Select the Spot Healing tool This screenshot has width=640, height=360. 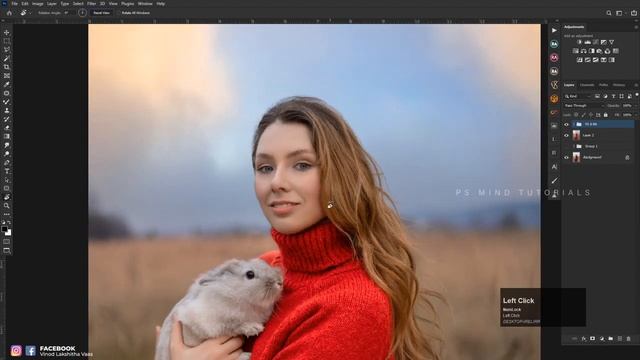pos(7,93)
